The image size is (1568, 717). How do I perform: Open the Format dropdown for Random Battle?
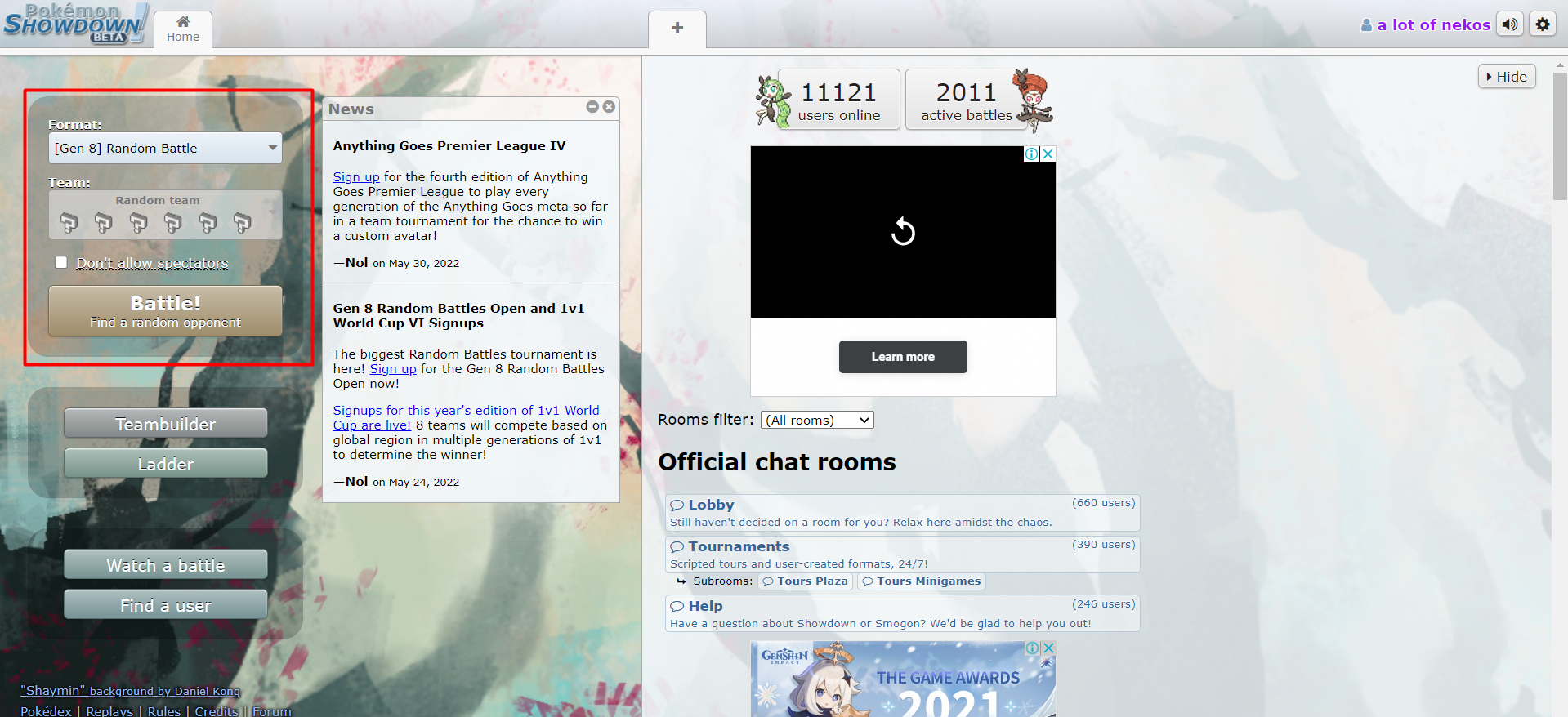[x=165, y=148]
